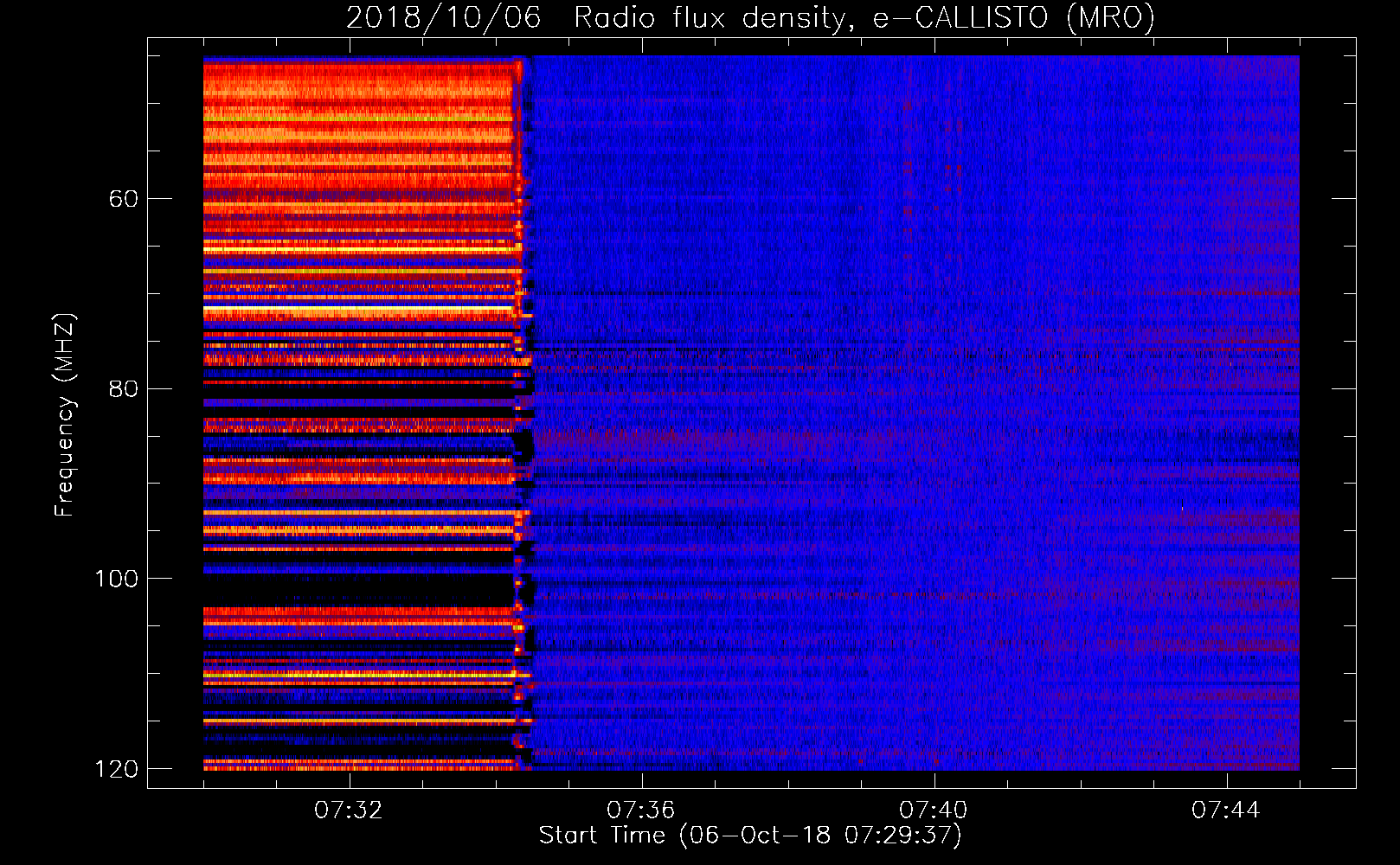Click the 120 frequency tick label
This screenshot has width=1400, height=865.
pyautogui.click(x=116, y=769)
